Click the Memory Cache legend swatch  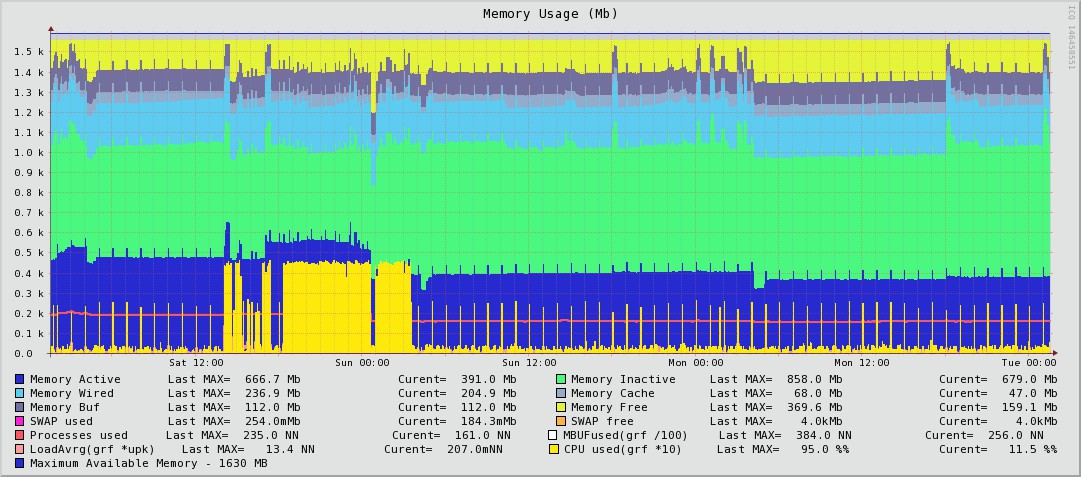click(x=560, y=393)
